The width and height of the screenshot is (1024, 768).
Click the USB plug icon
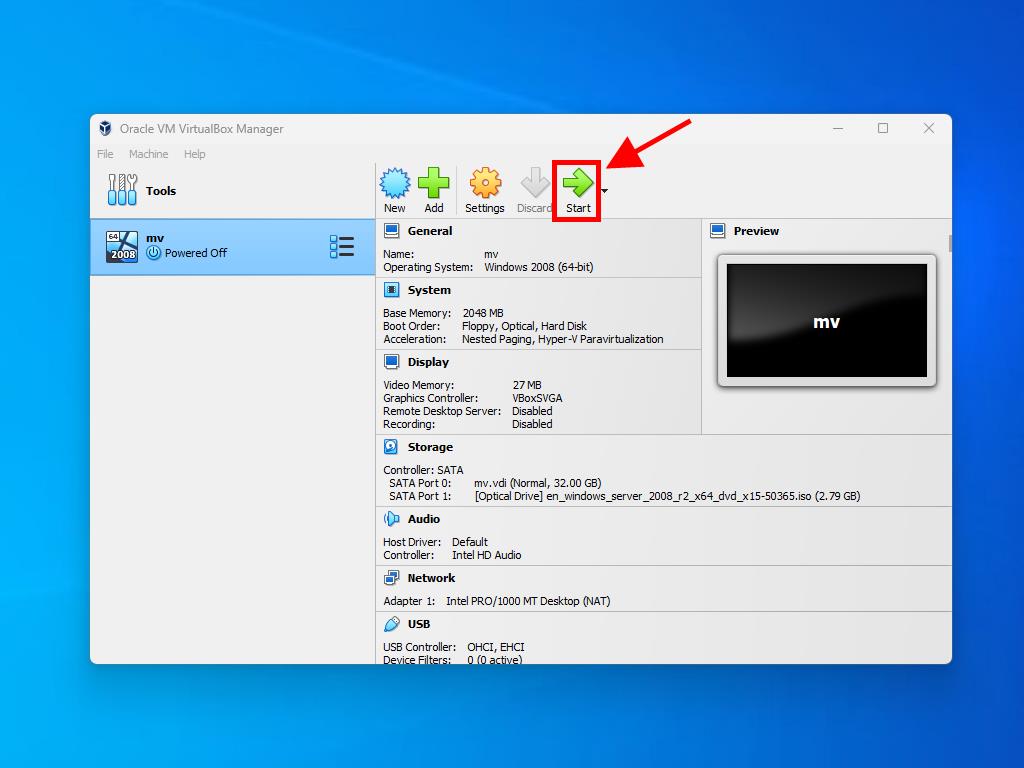(x=391, y=624)
